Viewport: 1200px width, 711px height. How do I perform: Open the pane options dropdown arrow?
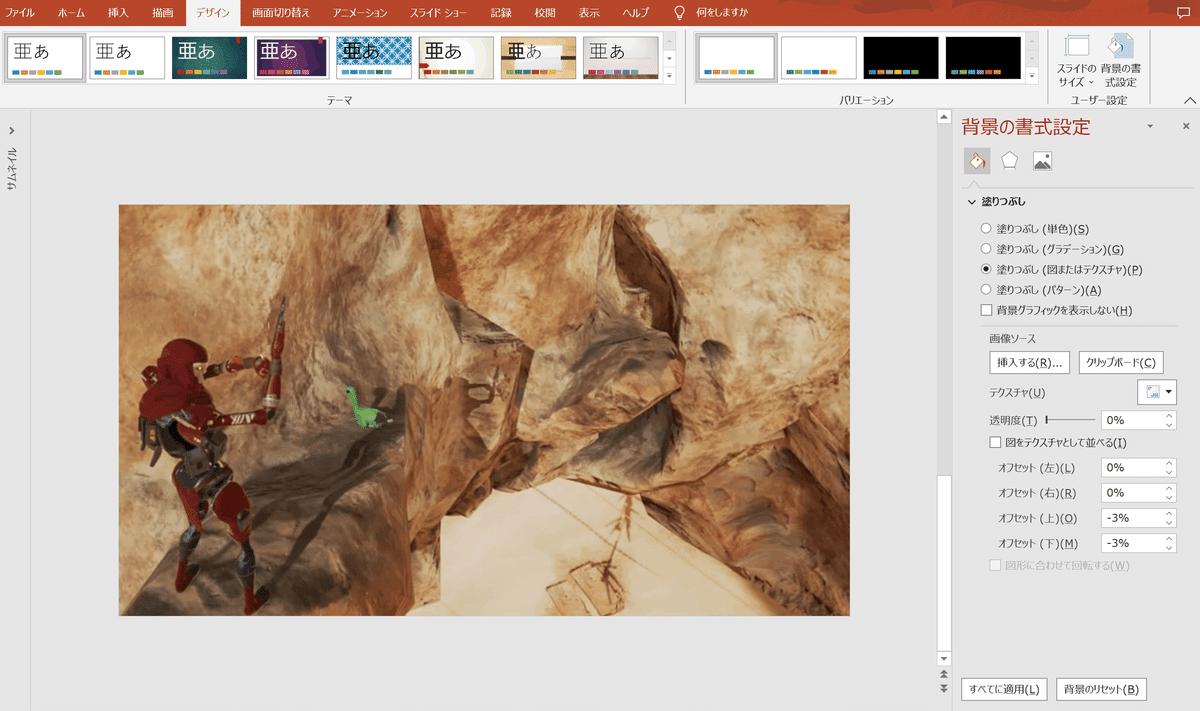tap(1150, 126)
